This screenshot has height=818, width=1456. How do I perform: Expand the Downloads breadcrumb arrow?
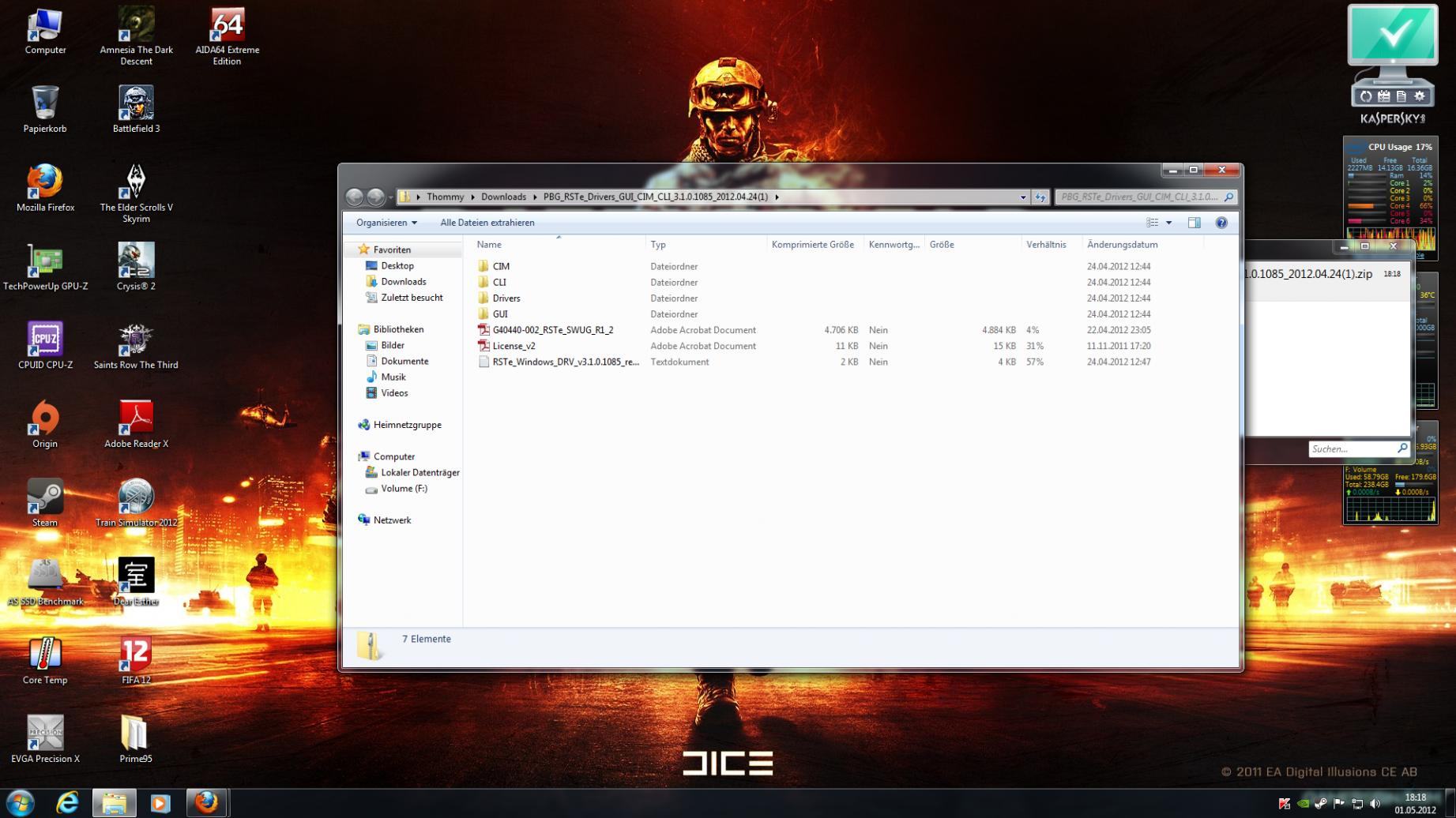535,197
